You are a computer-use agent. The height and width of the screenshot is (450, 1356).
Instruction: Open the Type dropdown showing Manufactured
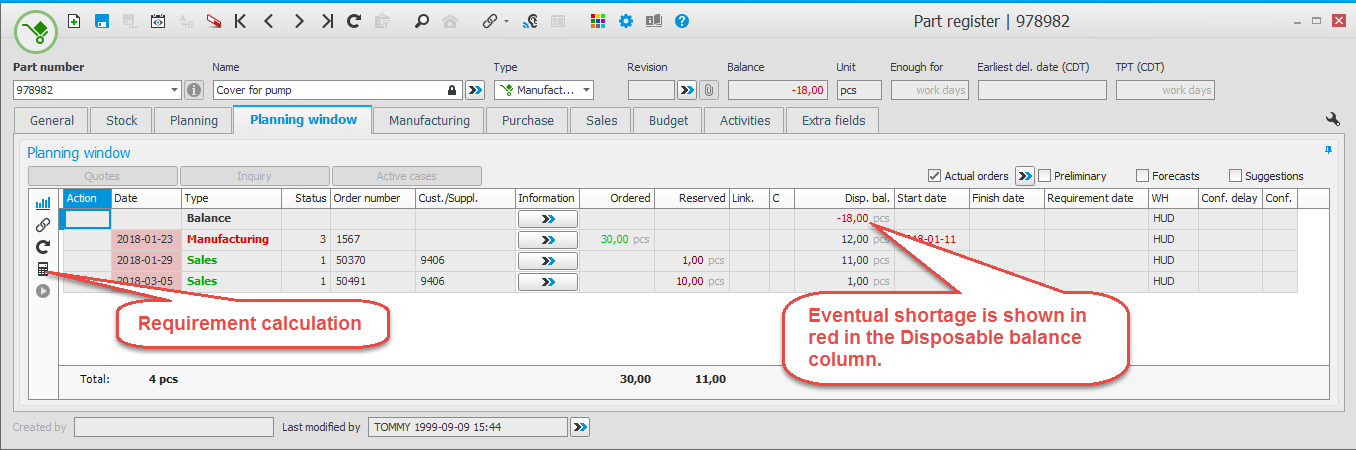point(586,90)
